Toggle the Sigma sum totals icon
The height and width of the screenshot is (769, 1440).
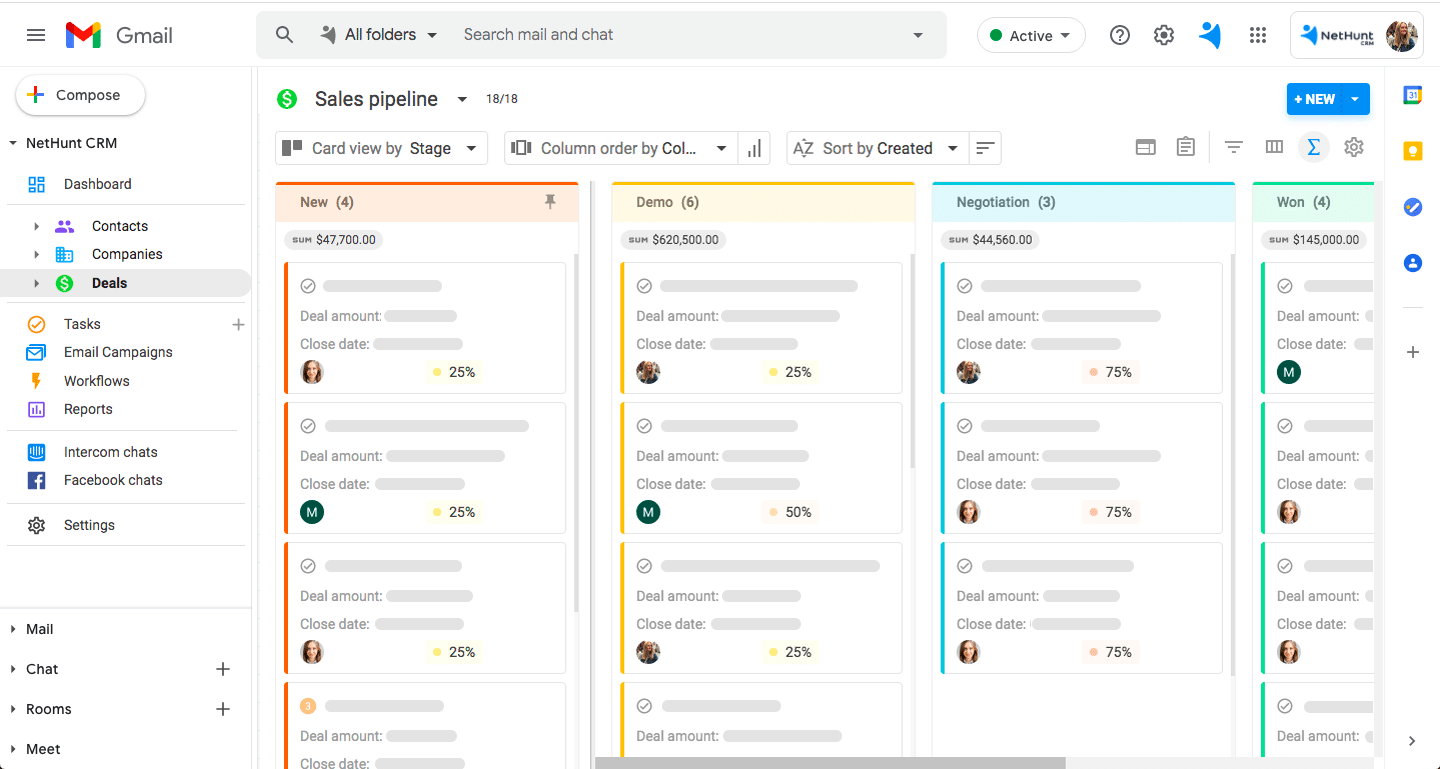1313,147
